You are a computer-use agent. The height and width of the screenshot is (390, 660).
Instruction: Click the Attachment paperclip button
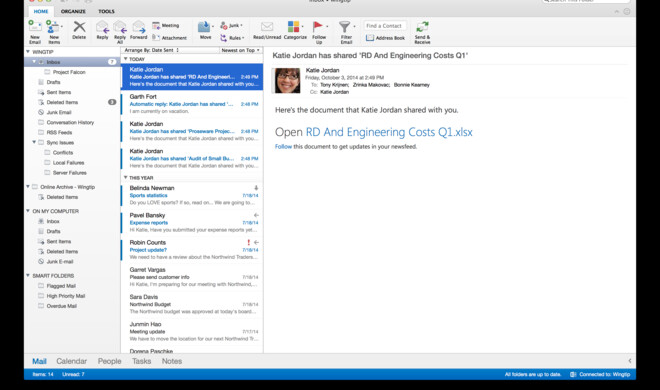click(x=169, y=38)
